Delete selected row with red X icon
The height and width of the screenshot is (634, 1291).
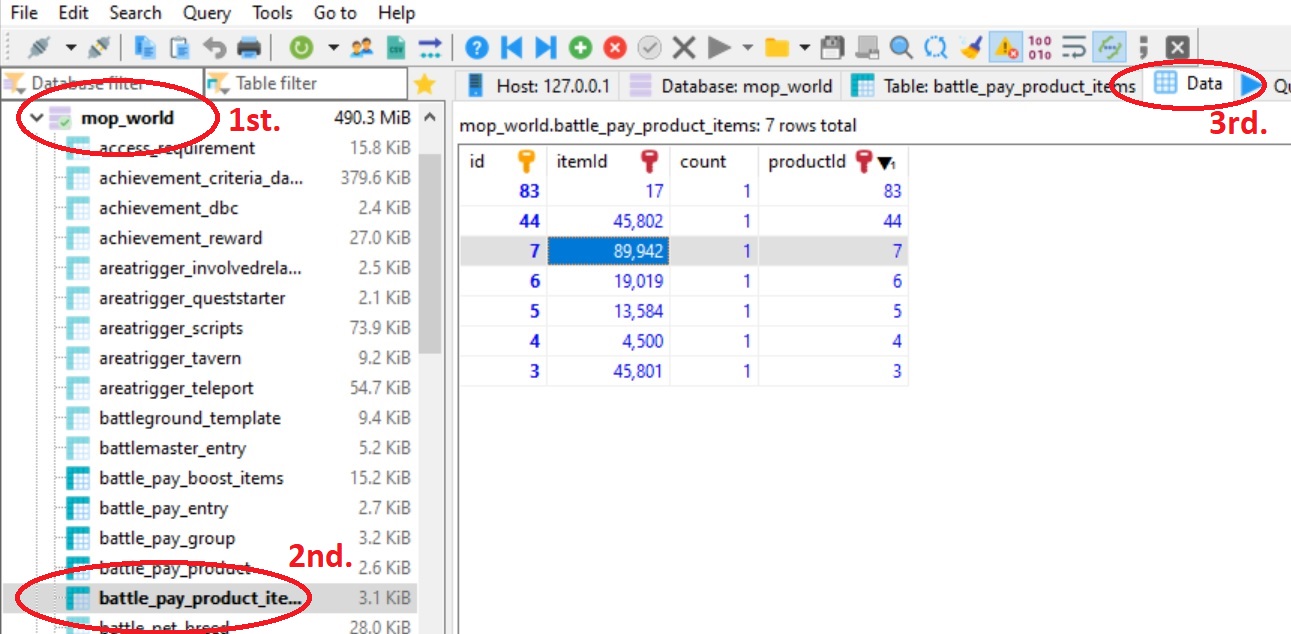click(x=615, y=47)
